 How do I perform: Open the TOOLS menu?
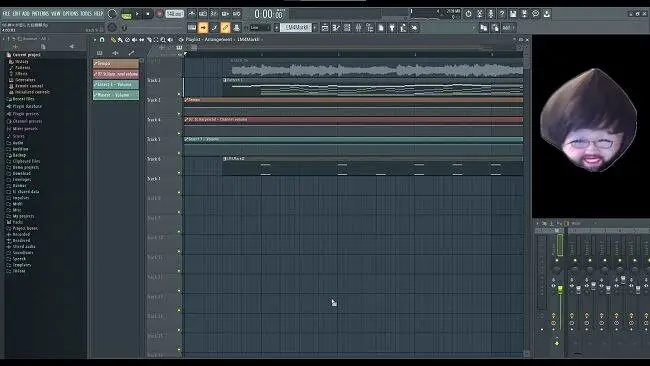click(x=86, y=14)
